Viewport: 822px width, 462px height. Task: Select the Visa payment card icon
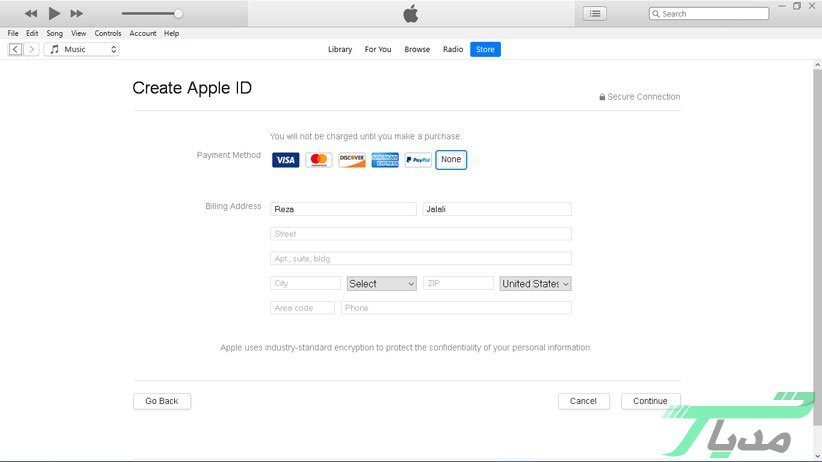(285, 160)
